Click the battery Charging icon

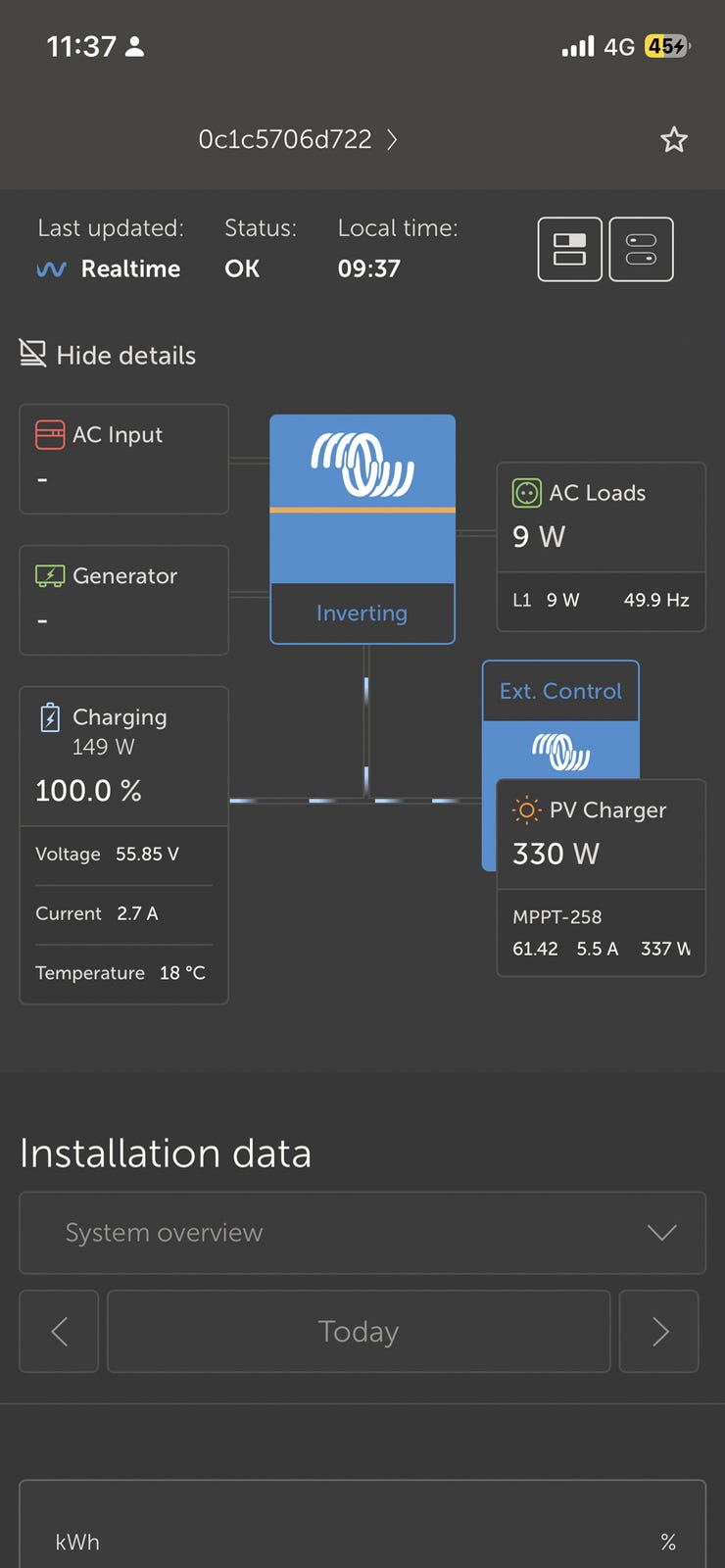(50, 717)
